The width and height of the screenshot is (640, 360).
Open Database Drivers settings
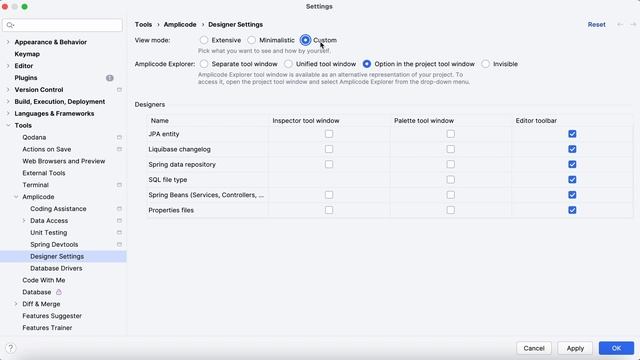pyautogui.click(x=56, y=268)
